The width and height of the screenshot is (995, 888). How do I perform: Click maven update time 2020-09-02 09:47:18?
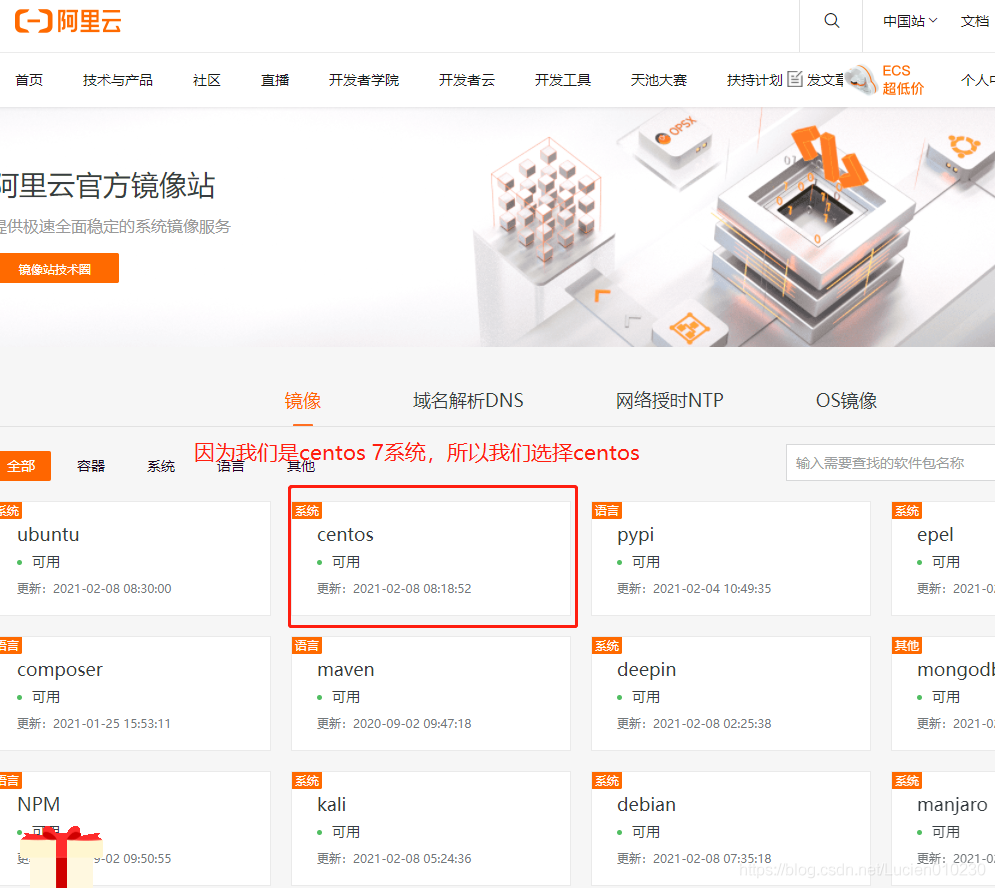[412, 724]
